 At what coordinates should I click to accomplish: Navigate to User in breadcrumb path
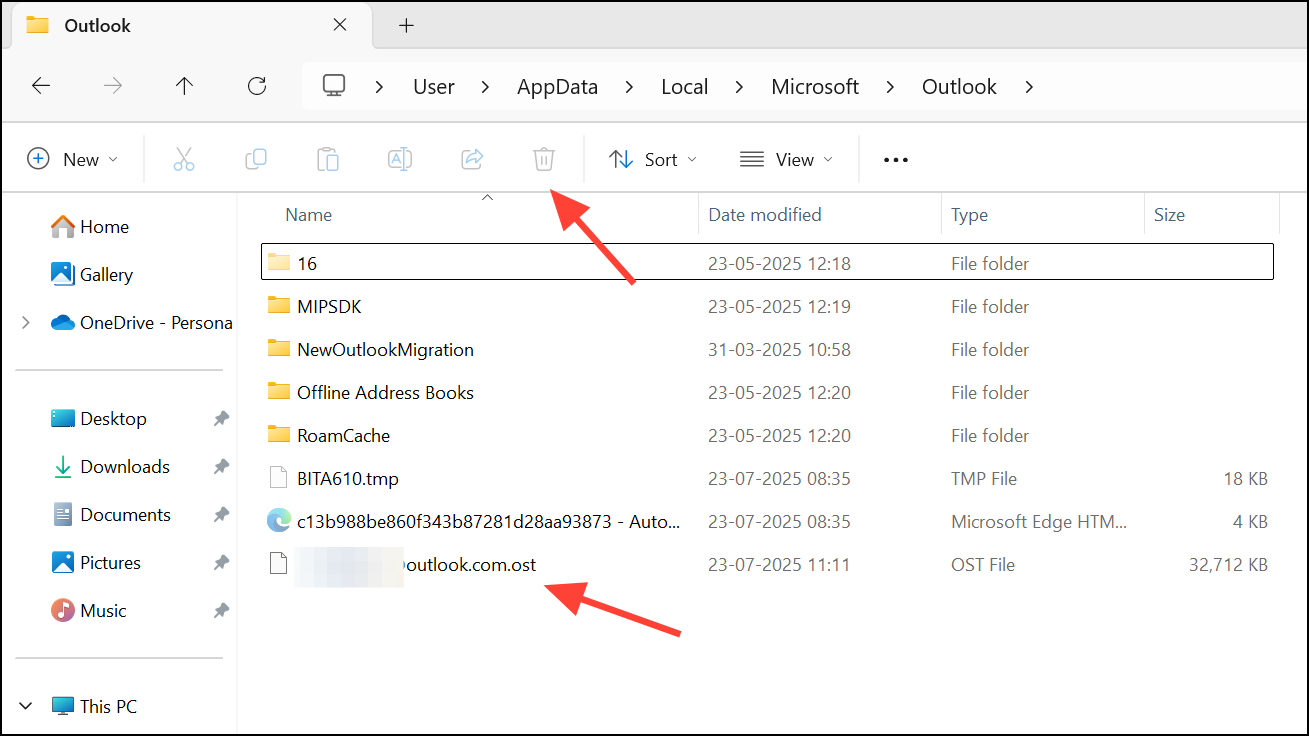coord(434,87)
